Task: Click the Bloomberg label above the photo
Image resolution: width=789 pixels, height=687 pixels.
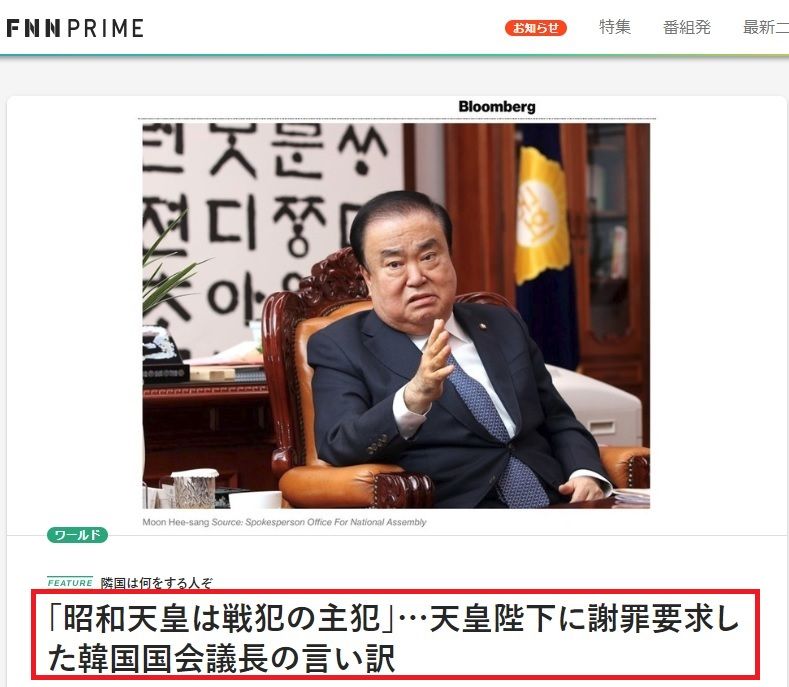Action: 497,107
